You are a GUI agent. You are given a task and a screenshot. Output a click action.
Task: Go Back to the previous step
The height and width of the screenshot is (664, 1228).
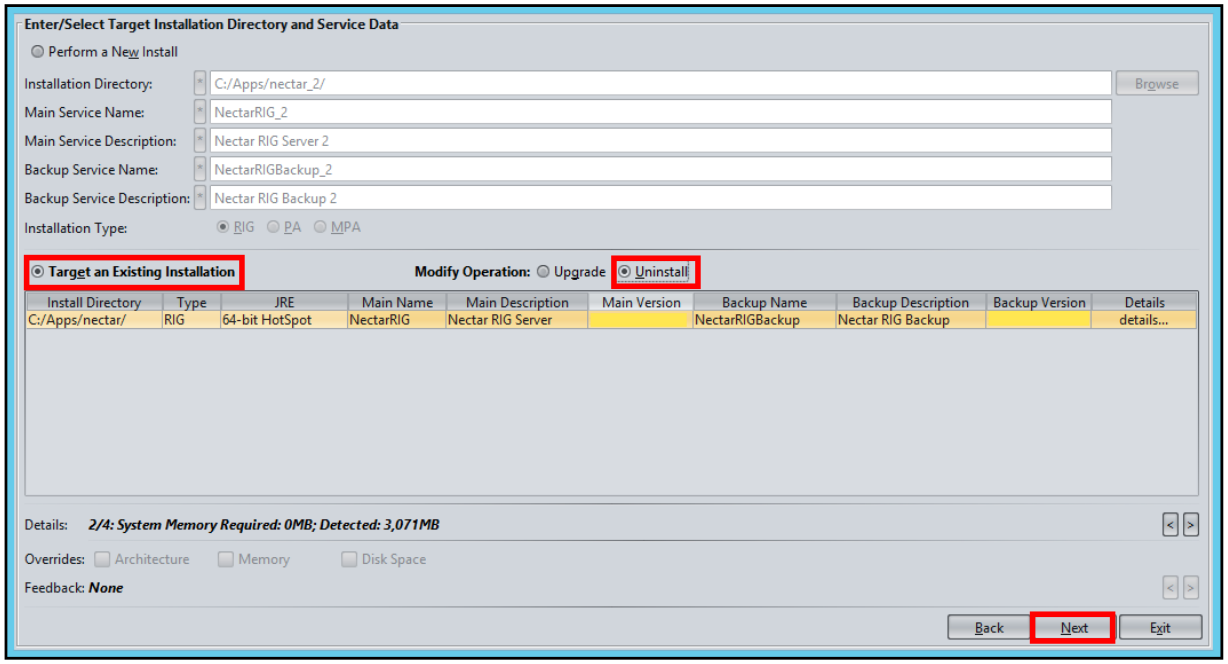click(989, 628)
